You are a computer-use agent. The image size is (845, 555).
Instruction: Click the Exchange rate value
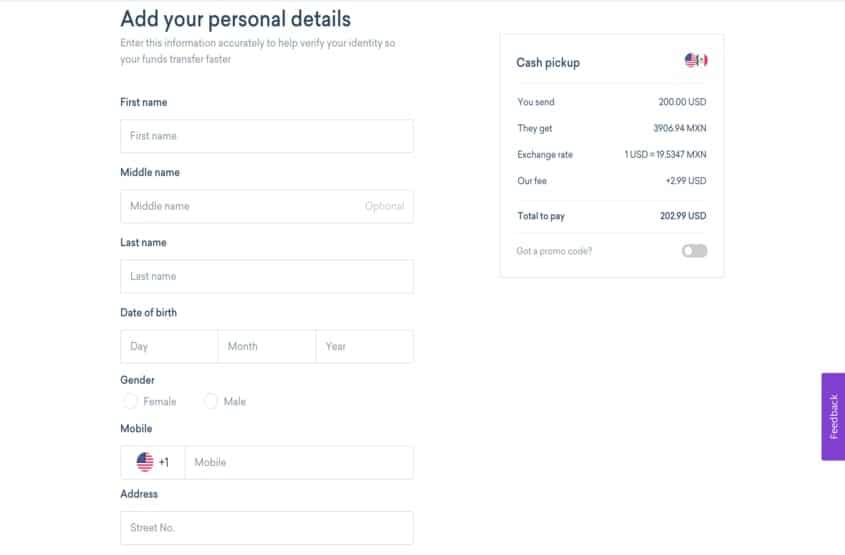pos(665,155)
